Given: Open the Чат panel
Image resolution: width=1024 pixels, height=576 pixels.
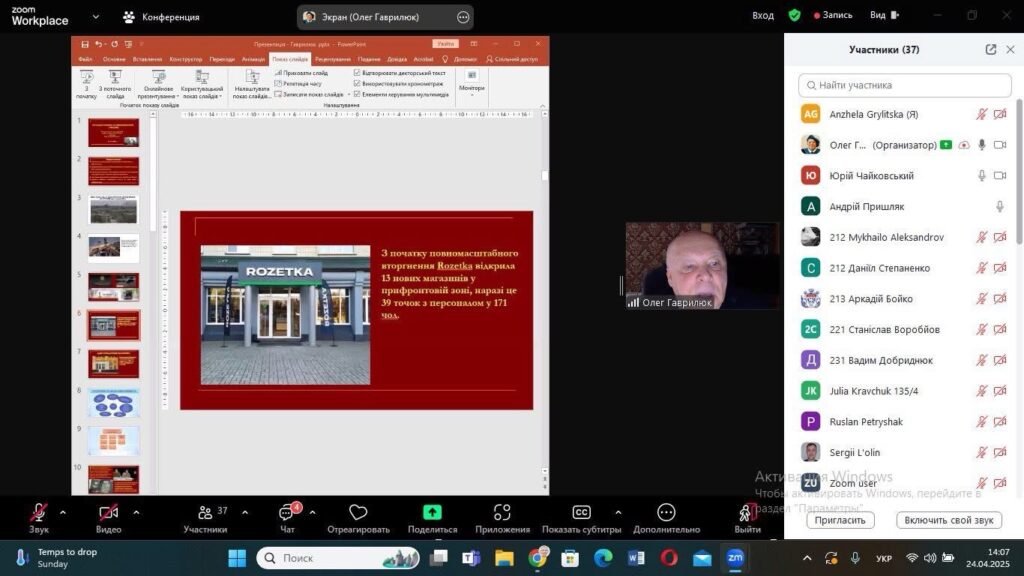Looking at the screenshot, I should coord(287,514).
